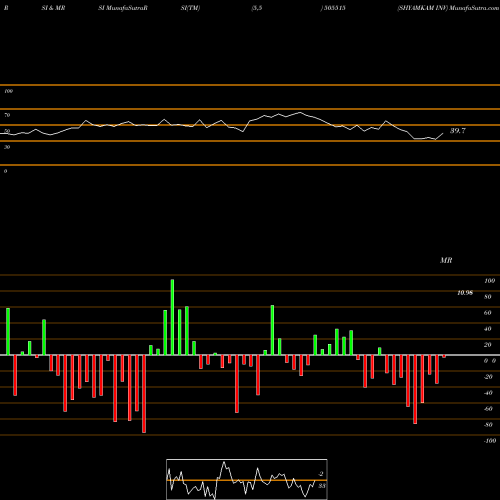Click the MRSI value label 10.98
Viewport: 500px width, 500px height.
pos(465,293)
